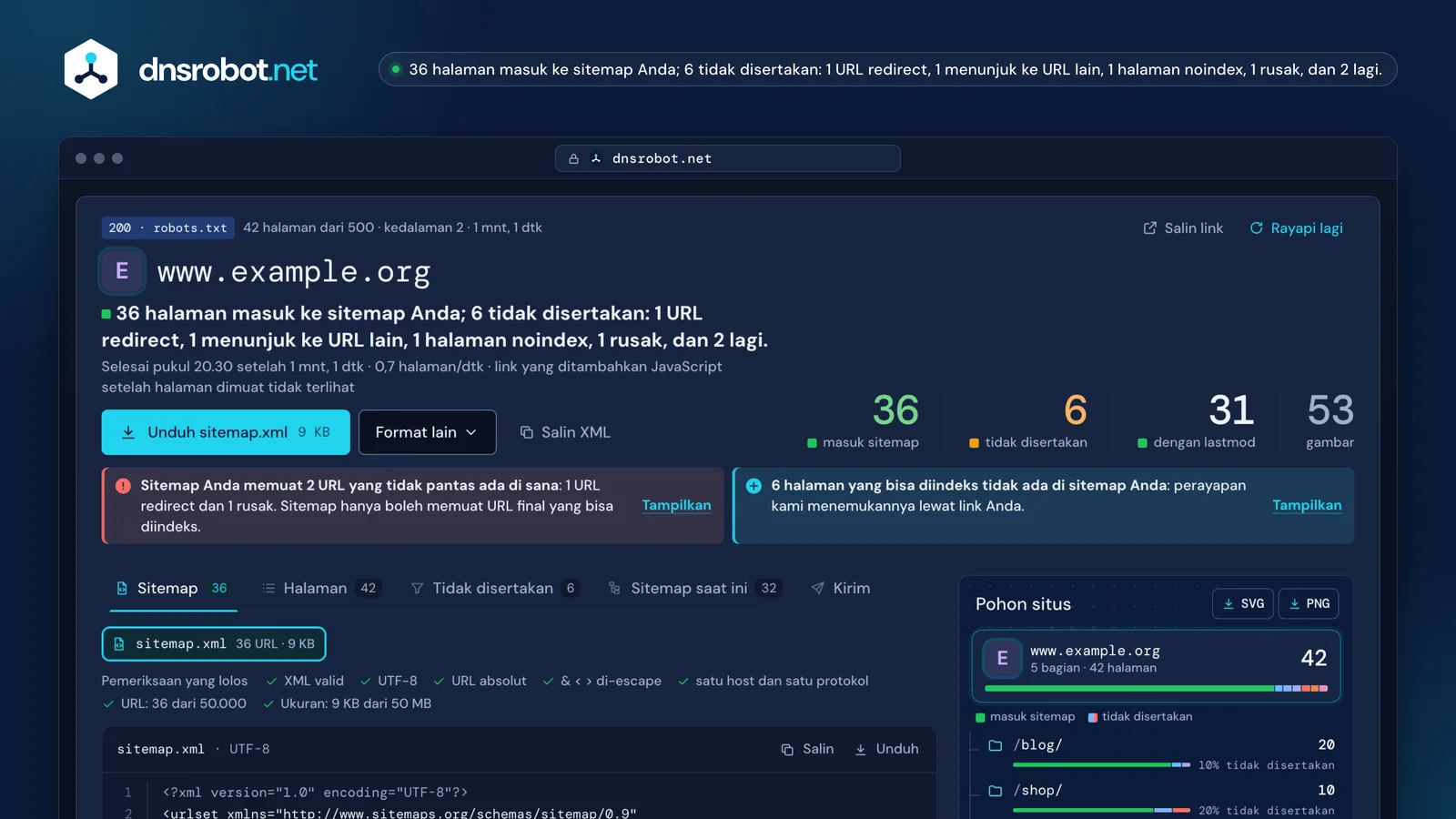This screenshot has height=819, width=1456.
Task: Export site tree as PNG
Action: point(1309,604)
